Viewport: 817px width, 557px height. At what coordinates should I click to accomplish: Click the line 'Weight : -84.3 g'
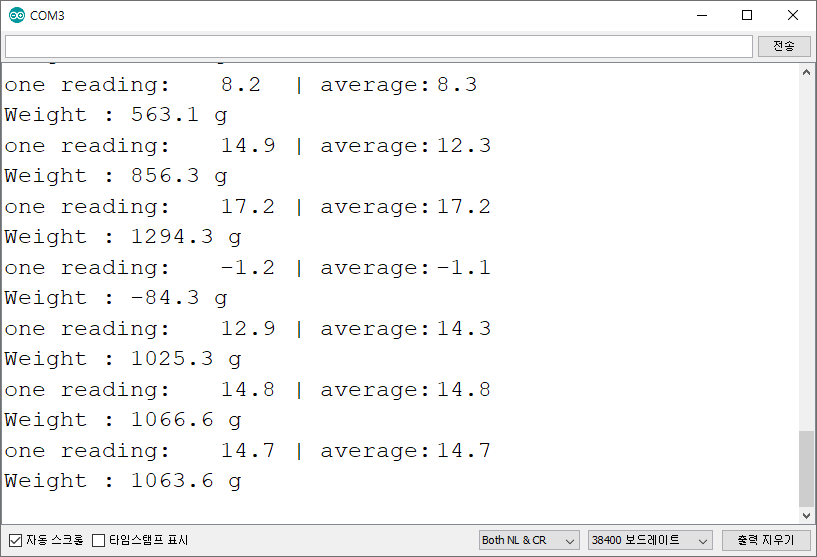pyautogui.click(x=116, y=298)
